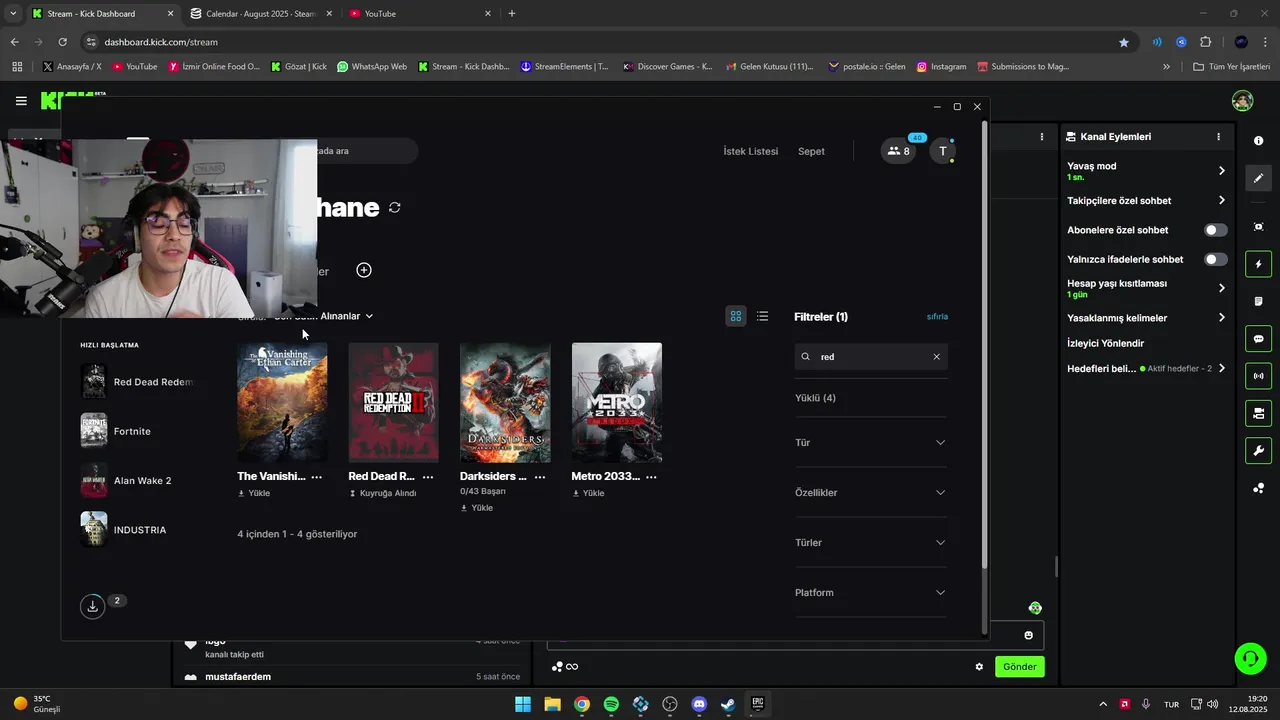Open lightning bolt channel actions icon

1259,264
